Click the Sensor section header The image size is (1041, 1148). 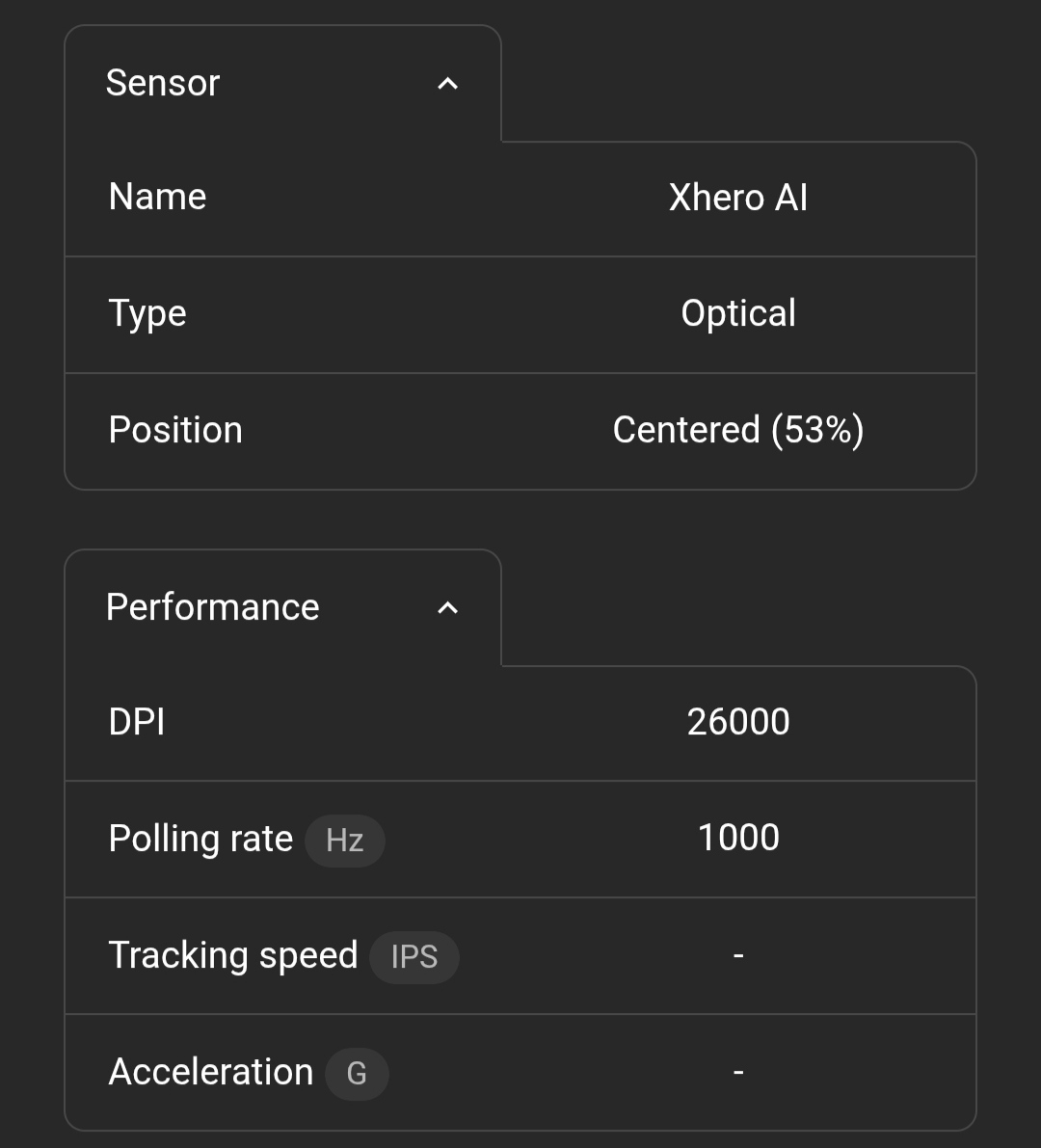point(163,84)
